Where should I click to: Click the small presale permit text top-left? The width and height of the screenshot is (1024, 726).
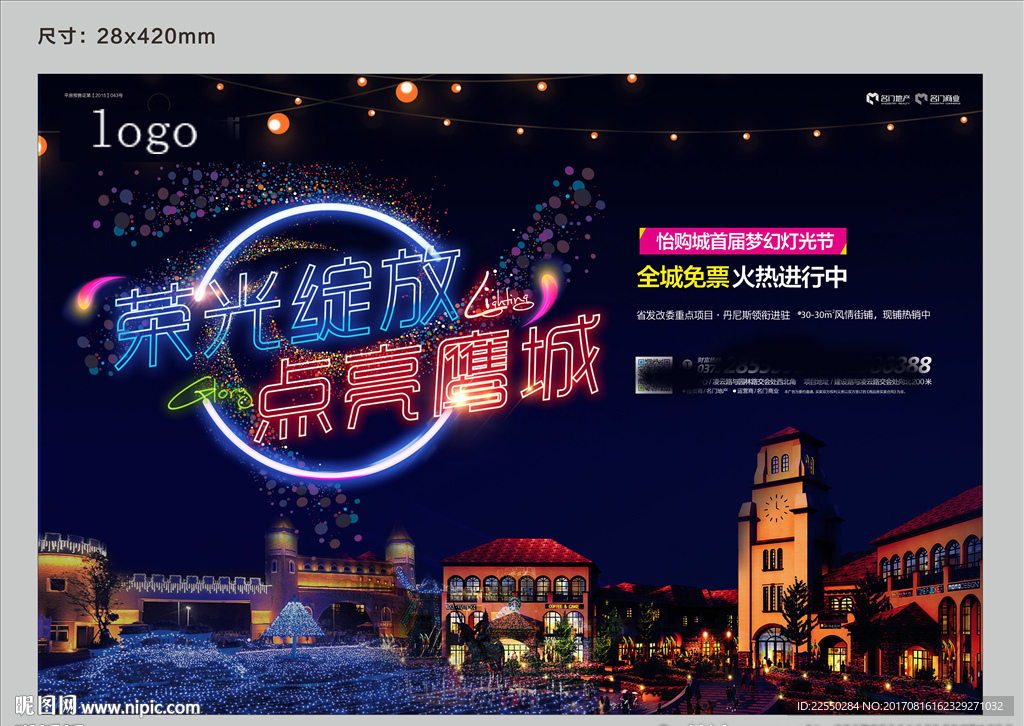[x=93, y=95]
